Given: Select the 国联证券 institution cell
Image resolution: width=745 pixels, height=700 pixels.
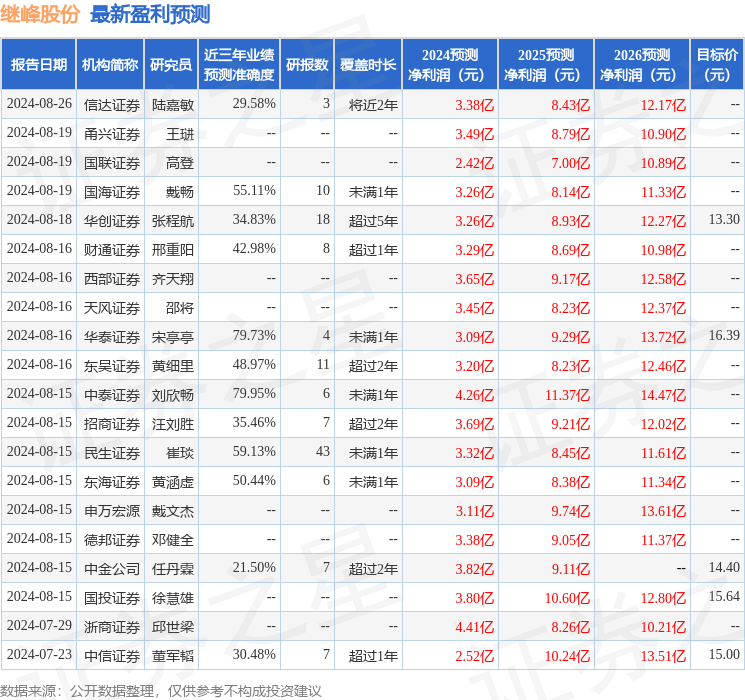Looking at the screenshot, I should coord(112,163).
